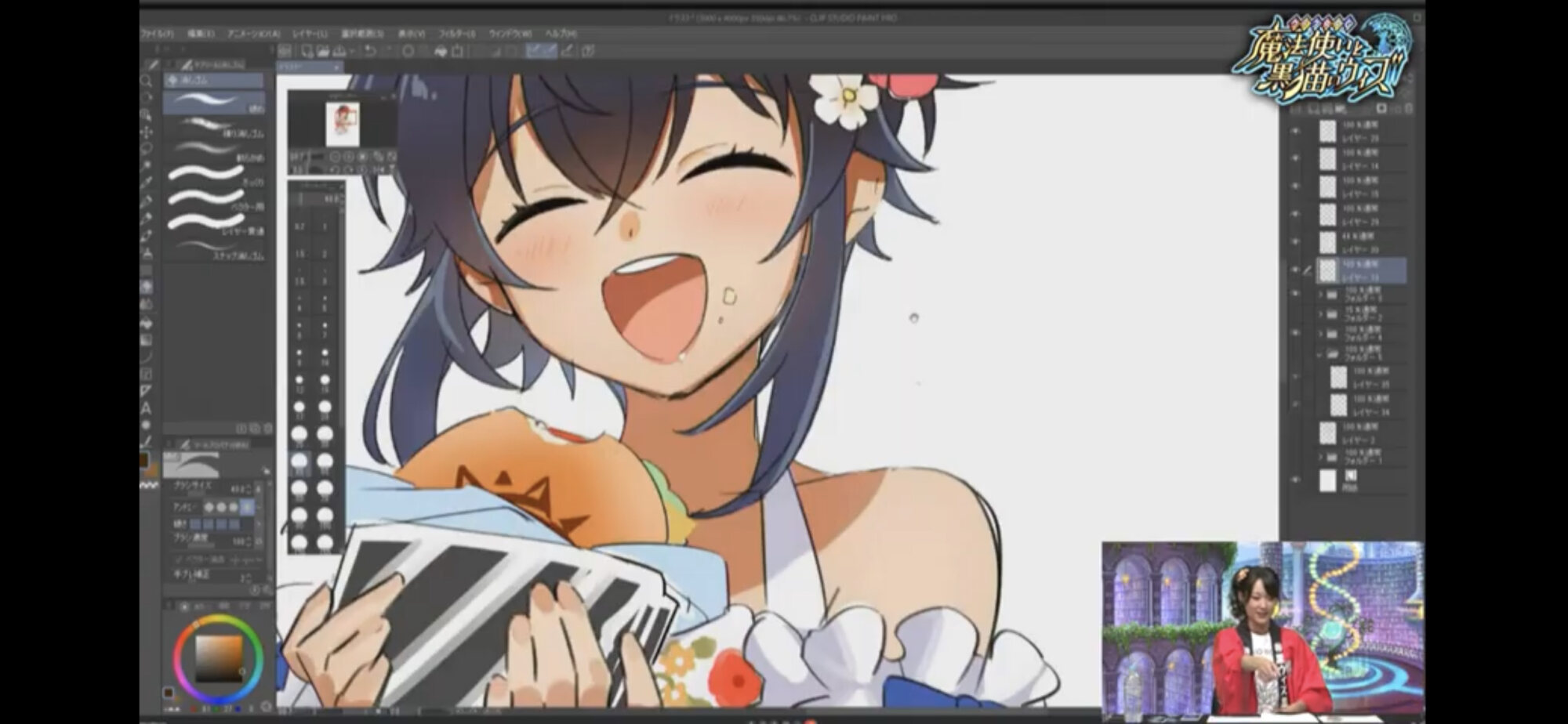
Task: Toggle visibility of the 44% opacity layer
Action: [1295, 242]
